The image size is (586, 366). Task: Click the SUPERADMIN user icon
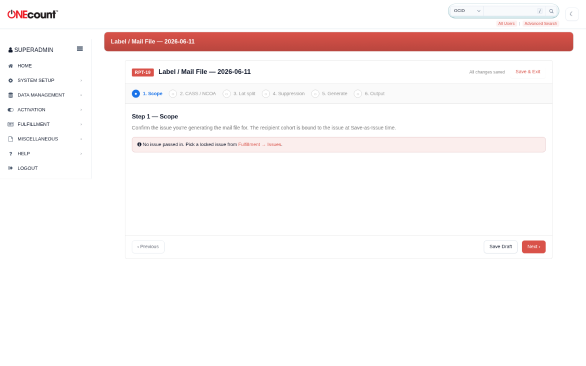(x=10, y=50)
